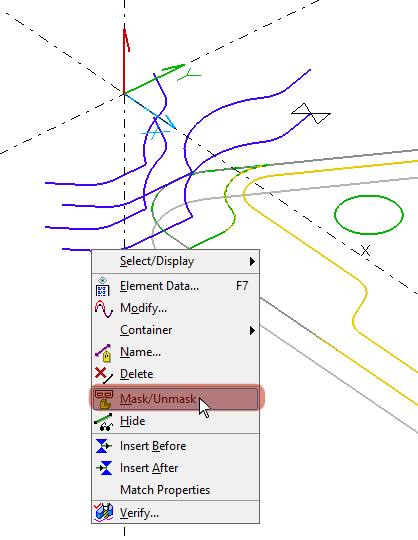The width and height of the screenshot is (418, 540).
Task: Expand the Container submenu arrow
Action: [252, 331]
